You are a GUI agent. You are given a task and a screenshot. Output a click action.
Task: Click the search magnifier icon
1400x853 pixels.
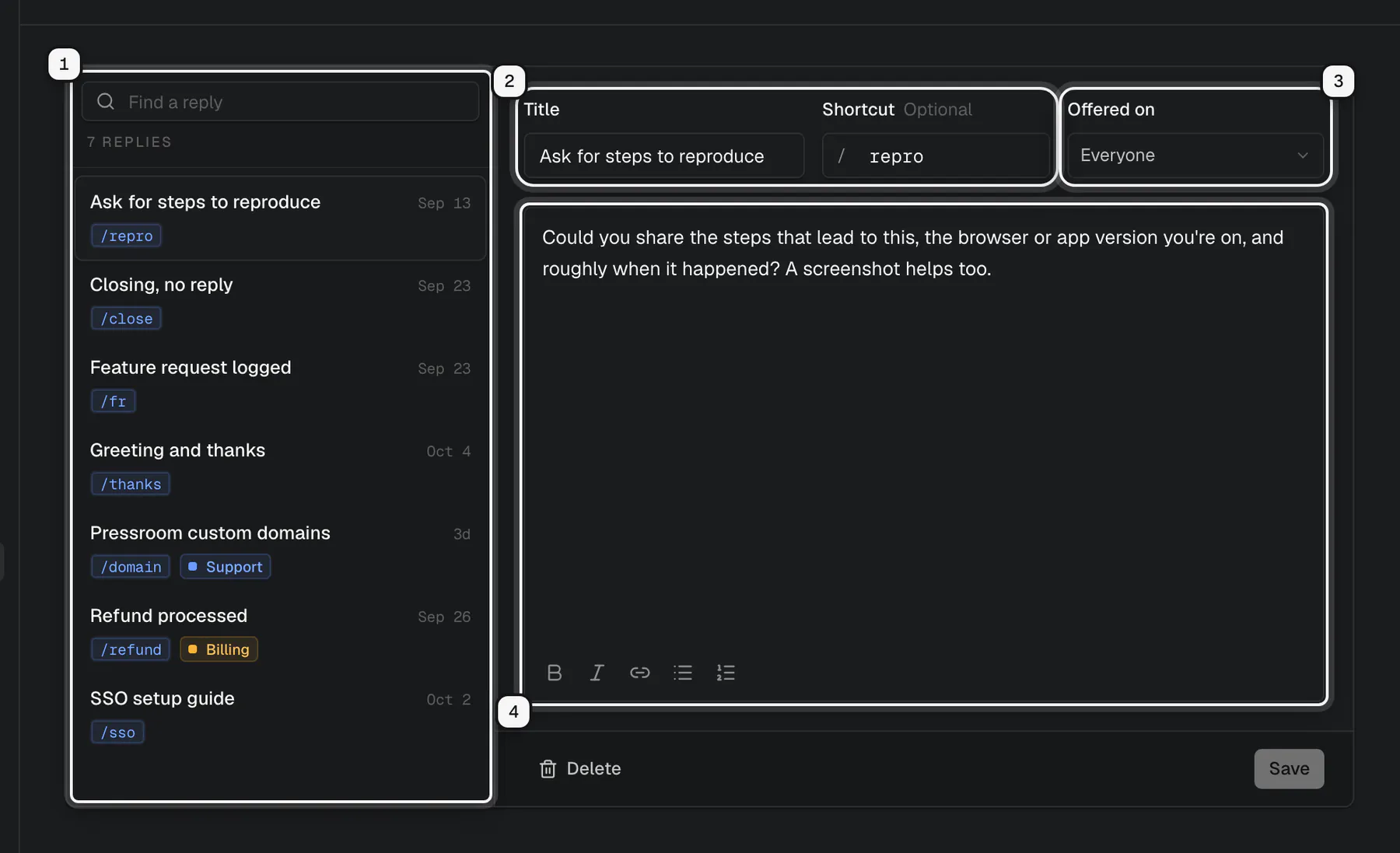click(x=106, y=102)
